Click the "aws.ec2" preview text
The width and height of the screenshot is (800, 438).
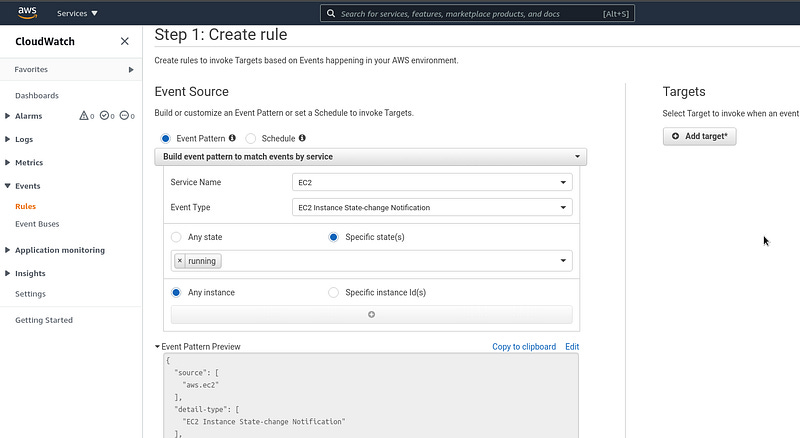coord(201,385)
